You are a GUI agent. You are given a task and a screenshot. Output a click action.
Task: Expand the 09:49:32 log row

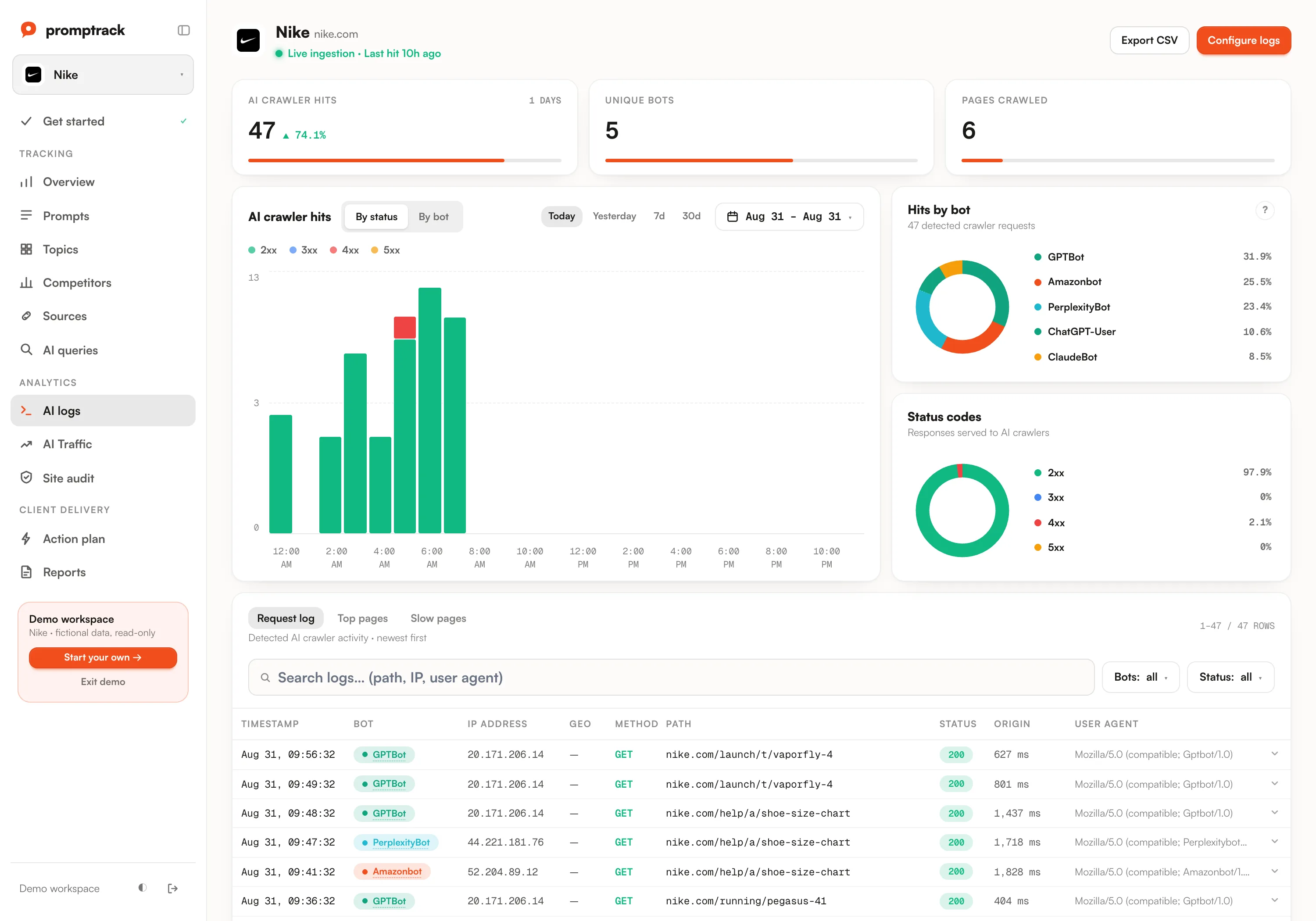click(x=1275, y=783)
